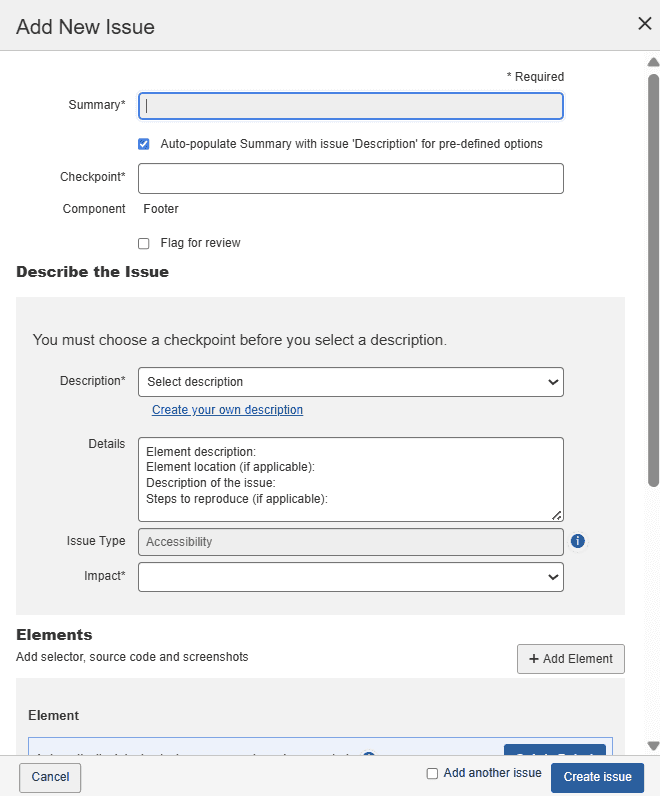
Task: Click the scrollbar up arrow
Action: click(653, 62)
